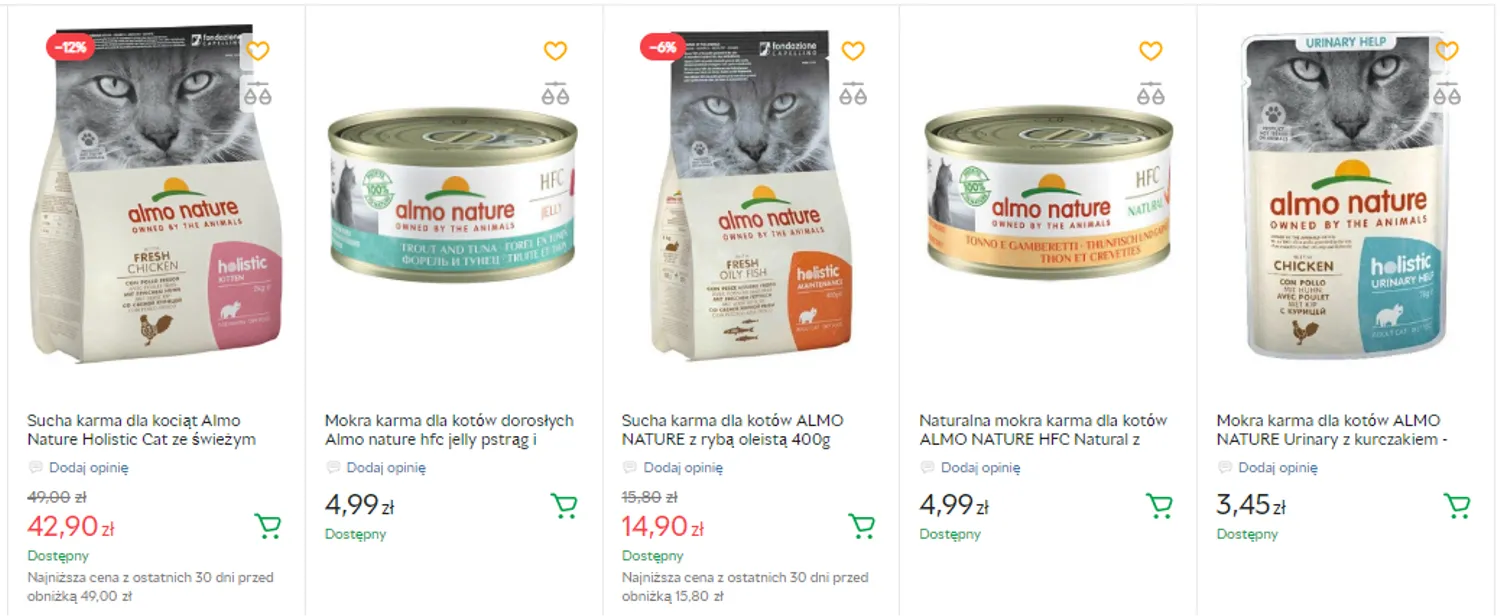Screen dimensions: 1500x616
Task: Add Holistic Kitten dry food to wishlist
Action: (258, 51)
